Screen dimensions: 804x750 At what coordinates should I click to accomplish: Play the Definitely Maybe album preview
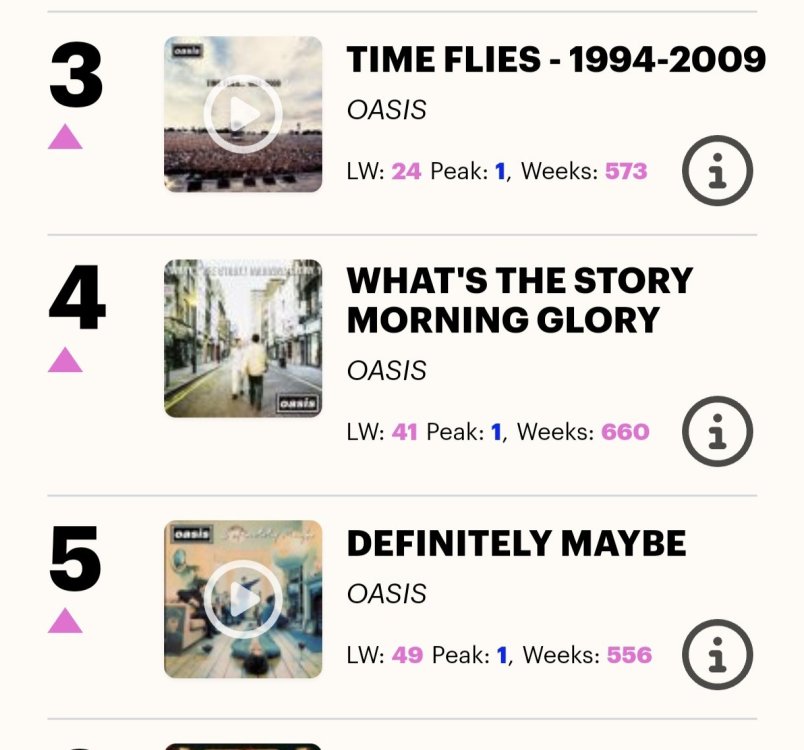pyautogui.click(x=243, y=599)
